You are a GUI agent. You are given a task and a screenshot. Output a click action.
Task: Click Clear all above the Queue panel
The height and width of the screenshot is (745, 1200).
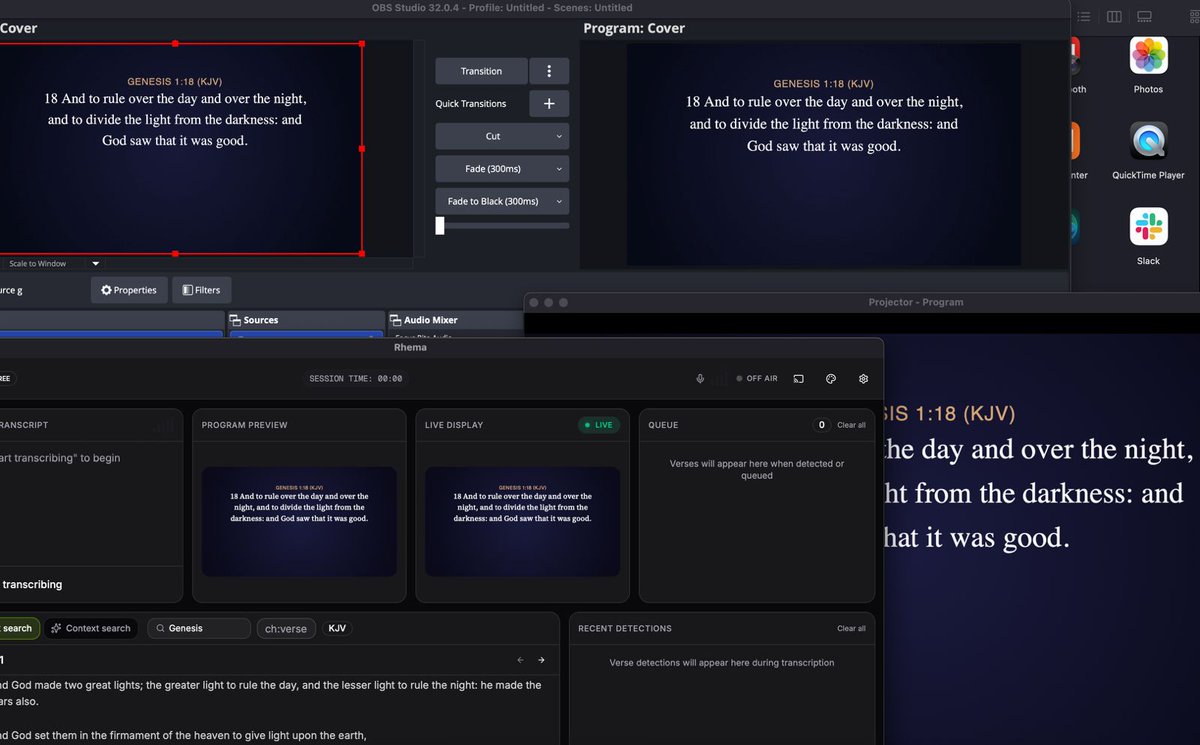pyautogui.click(x=851, y=424)
